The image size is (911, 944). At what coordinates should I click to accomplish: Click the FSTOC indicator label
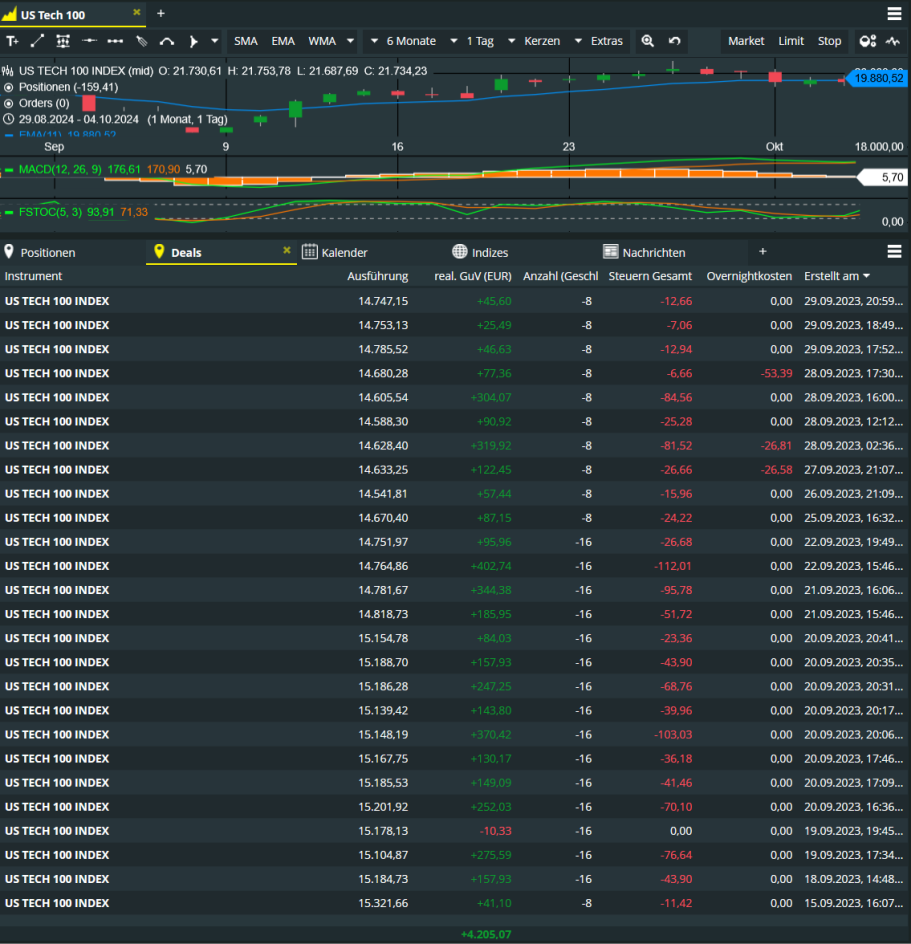tap(50, 212)
